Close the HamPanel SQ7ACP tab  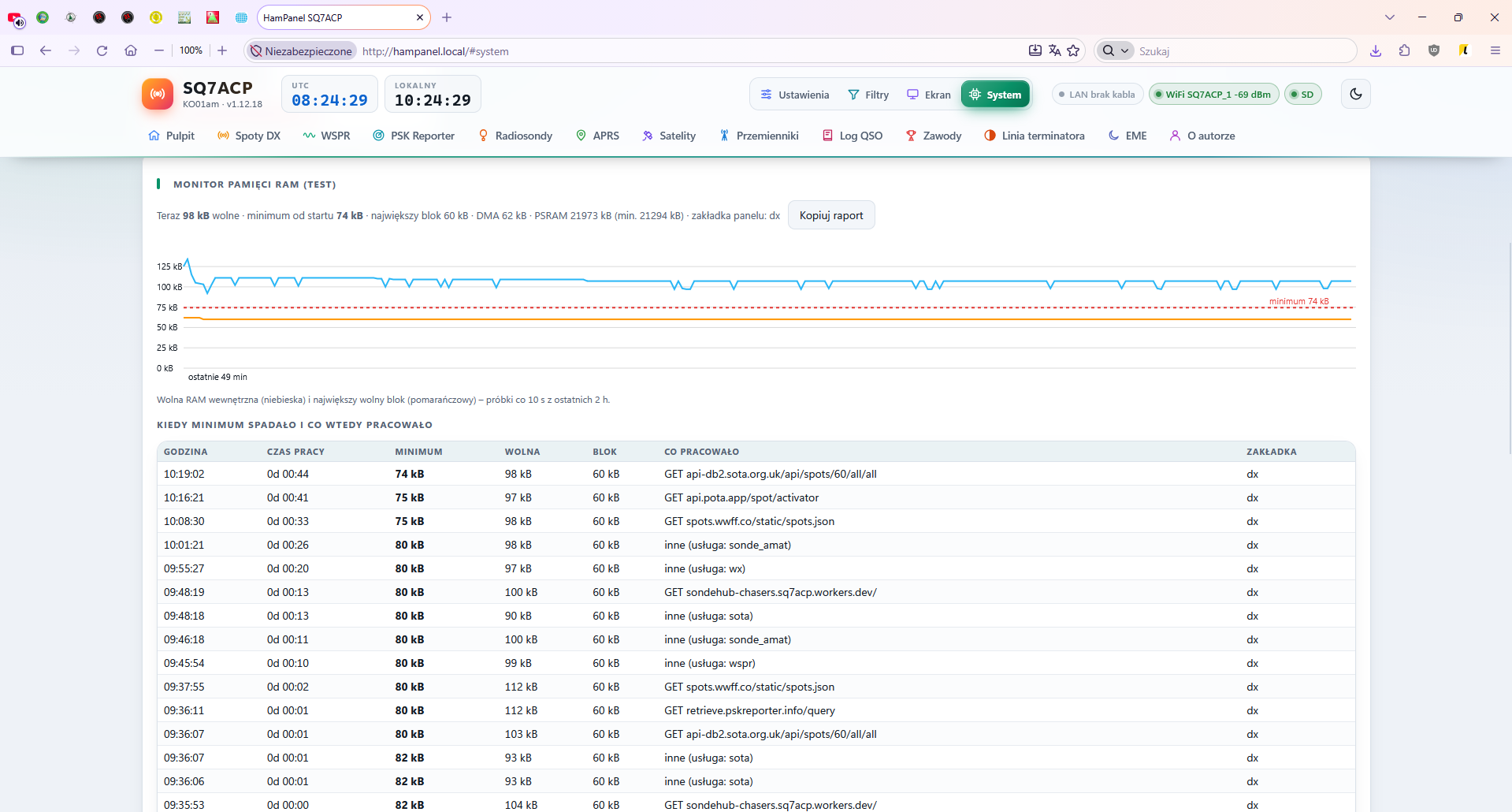point(420,17)
